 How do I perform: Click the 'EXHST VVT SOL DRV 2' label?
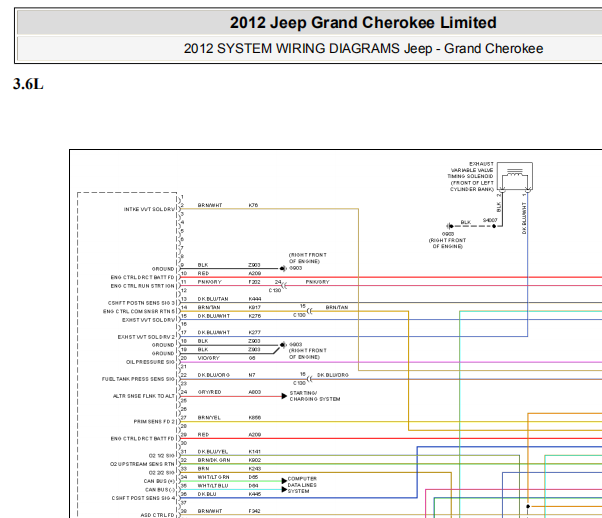click(x=146, y=337)
